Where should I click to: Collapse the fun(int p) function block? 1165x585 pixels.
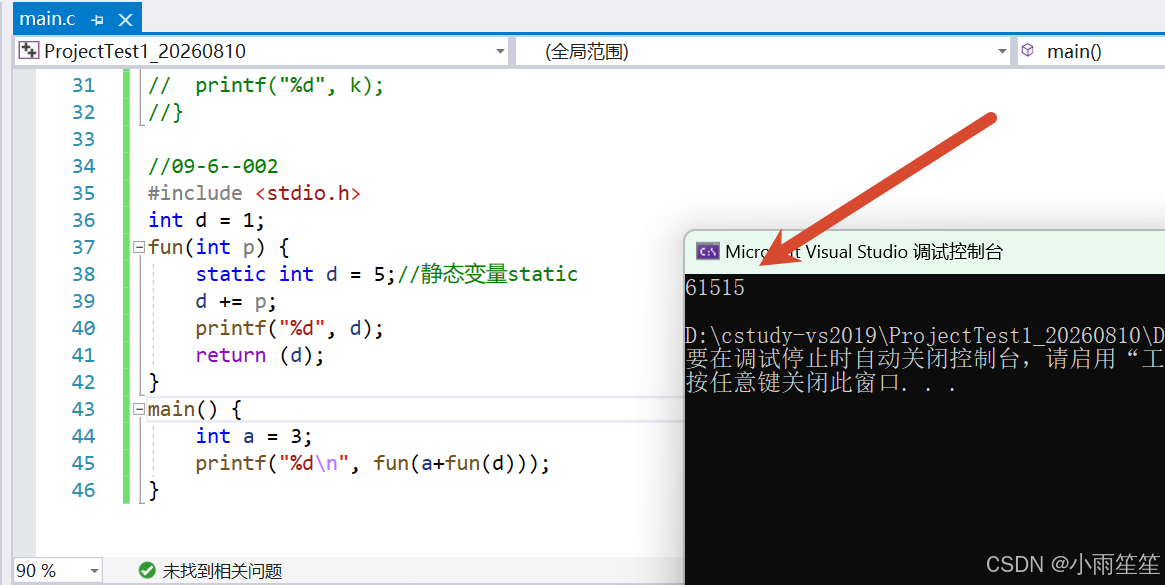pos(138,247)
